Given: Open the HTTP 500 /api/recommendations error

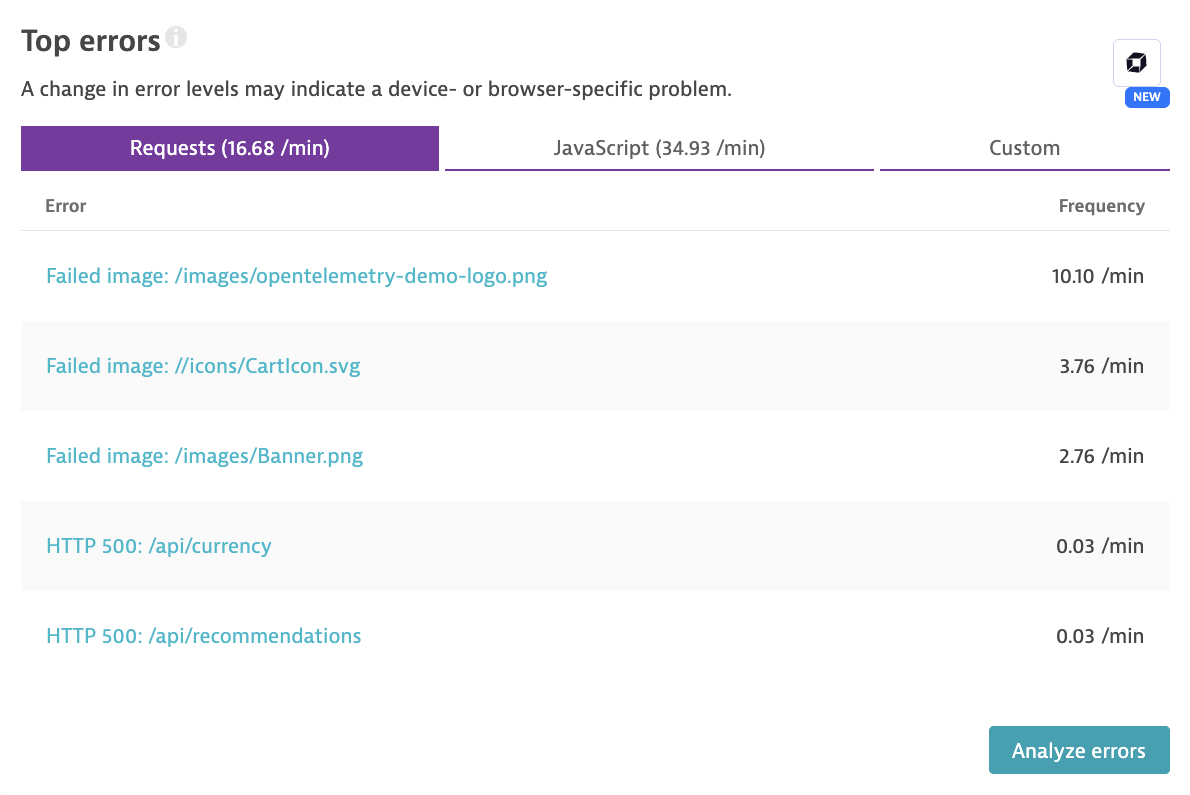Looking at the screenshot, I should point(203,636).
